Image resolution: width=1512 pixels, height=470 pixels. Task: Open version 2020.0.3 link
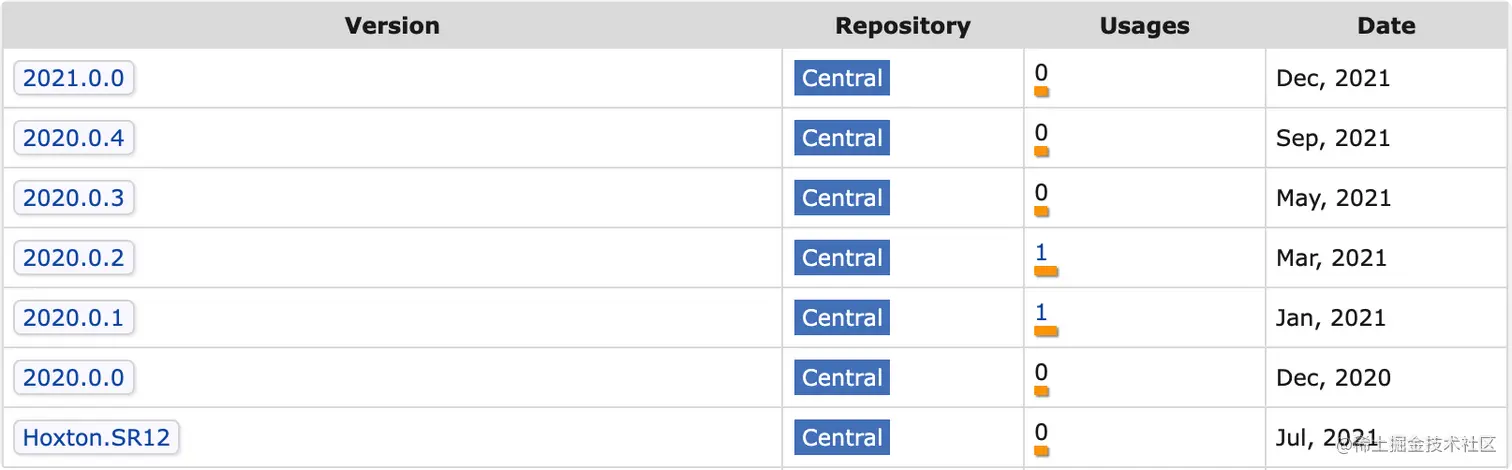tap(74, 198)
